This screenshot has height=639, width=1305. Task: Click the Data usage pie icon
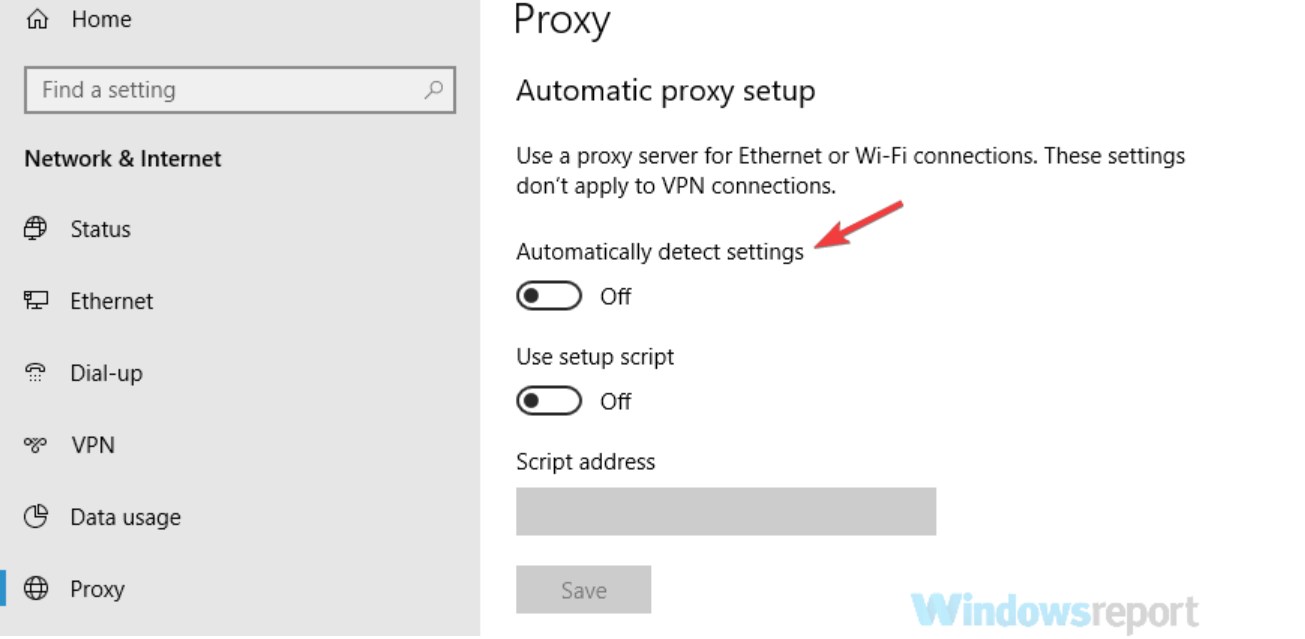tap(36, 517)
